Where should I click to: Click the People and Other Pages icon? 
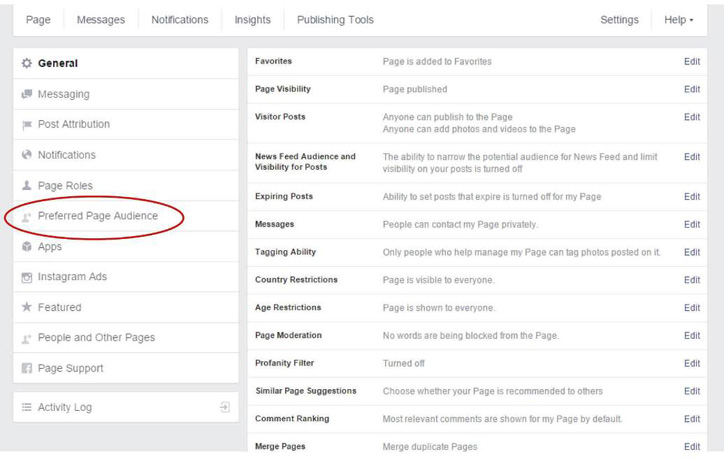tap(27, 338)
